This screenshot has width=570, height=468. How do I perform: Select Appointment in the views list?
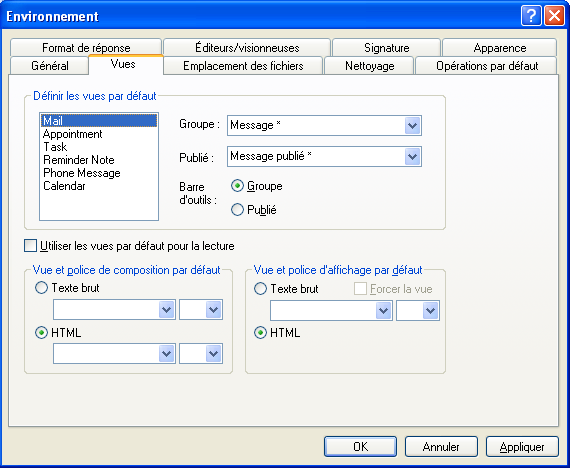pyautogui.click(x=99, y=134)
